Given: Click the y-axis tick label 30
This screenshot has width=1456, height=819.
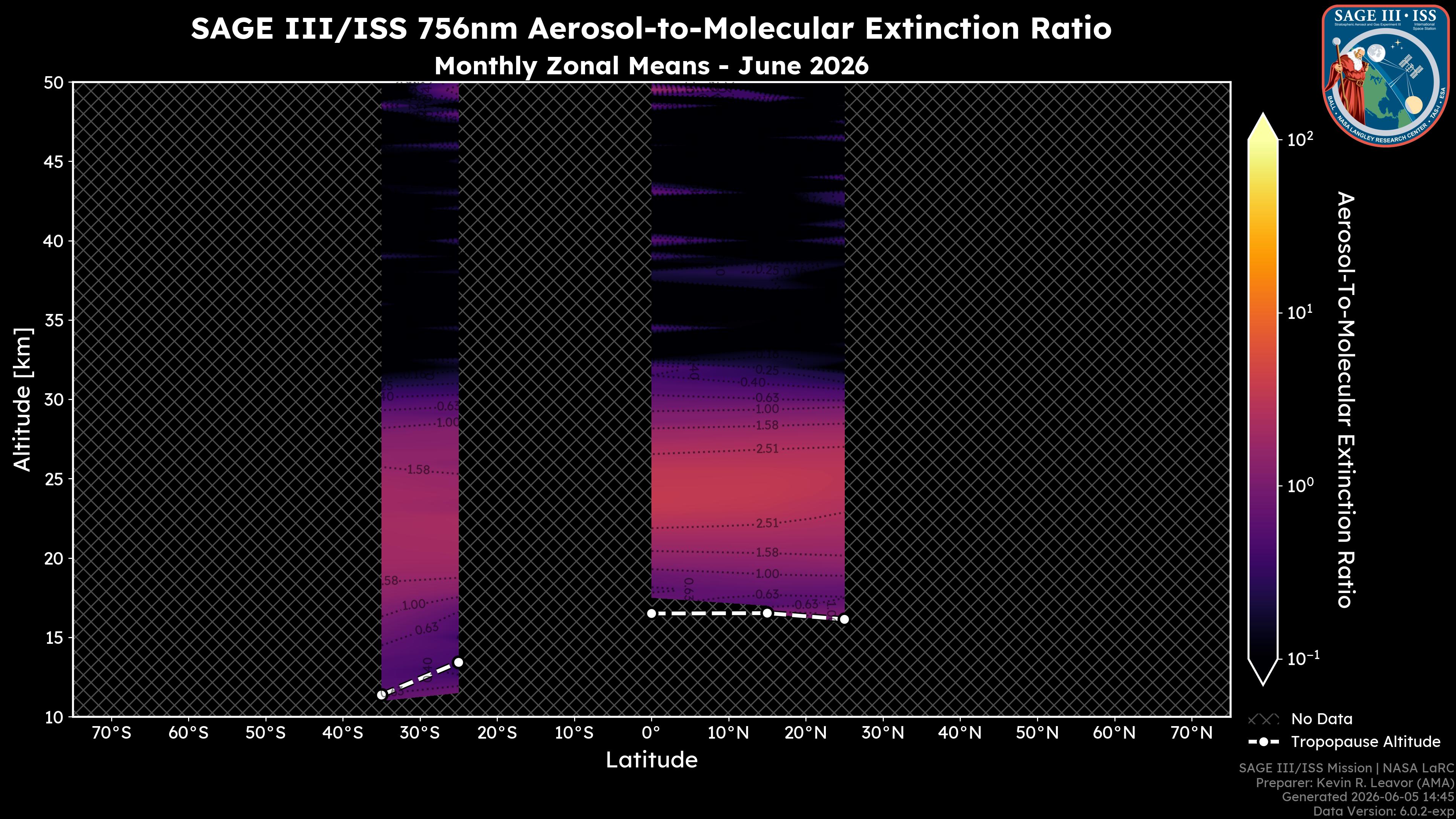Looking at the screenshot, I should (x=54, y=400).
